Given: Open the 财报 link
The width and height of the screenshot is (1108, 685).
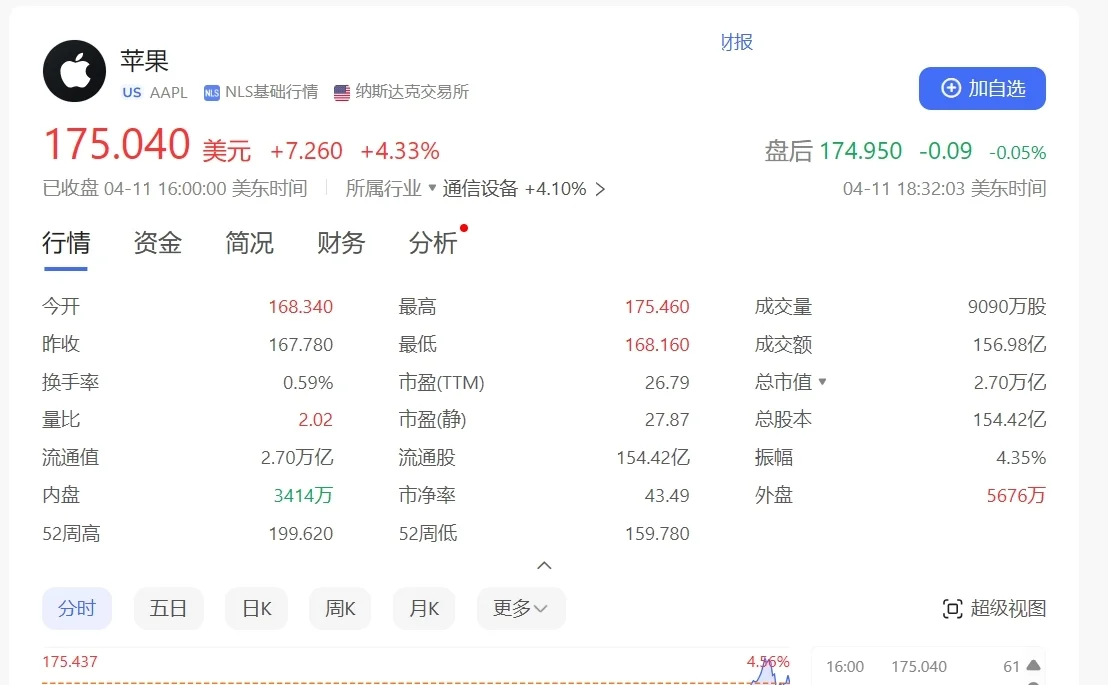Looking at the screenshot, I should click(x=737, y=42).
